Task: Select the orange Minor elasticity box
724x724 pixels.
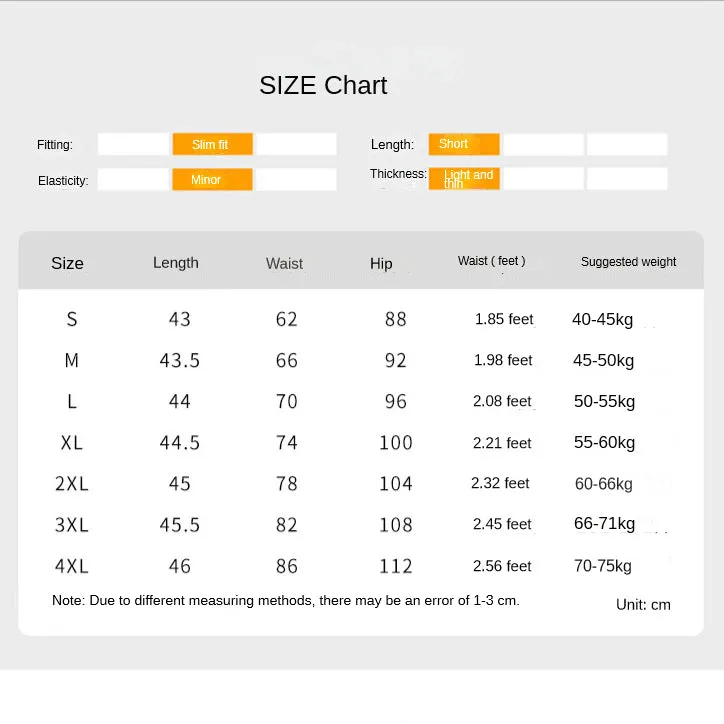Action: tap(212, 179)
